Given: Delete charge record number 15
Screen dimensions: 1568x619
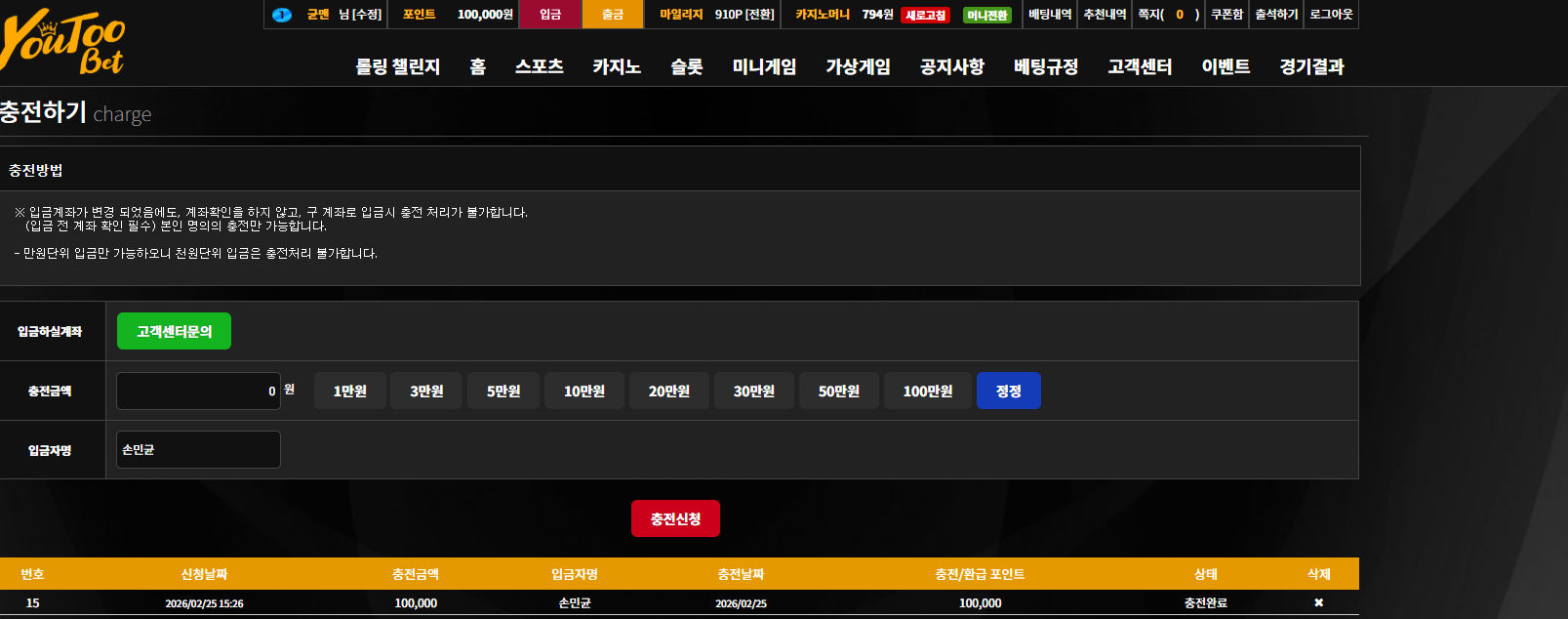Looking at the screenshot, I should point(1318,602).
